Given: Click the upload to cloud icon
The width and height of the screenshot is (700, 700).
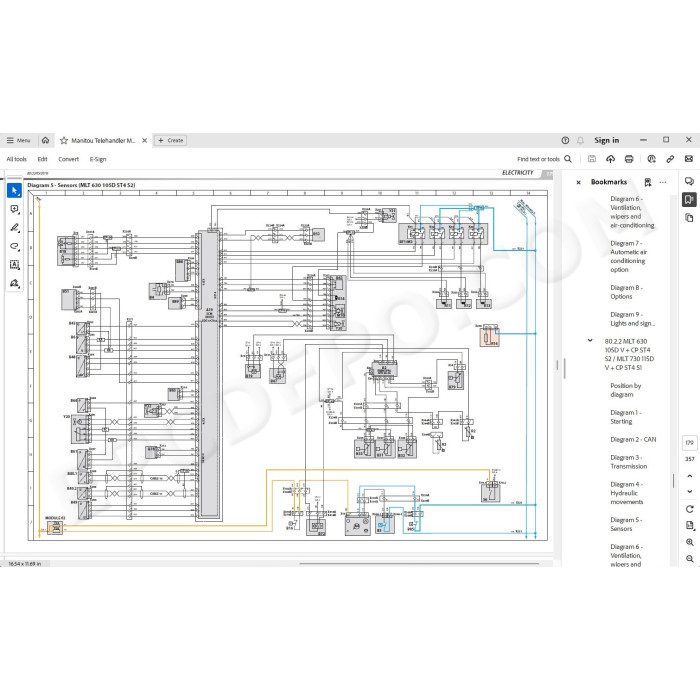Looking at the screenshot, I should click(610, 158).
